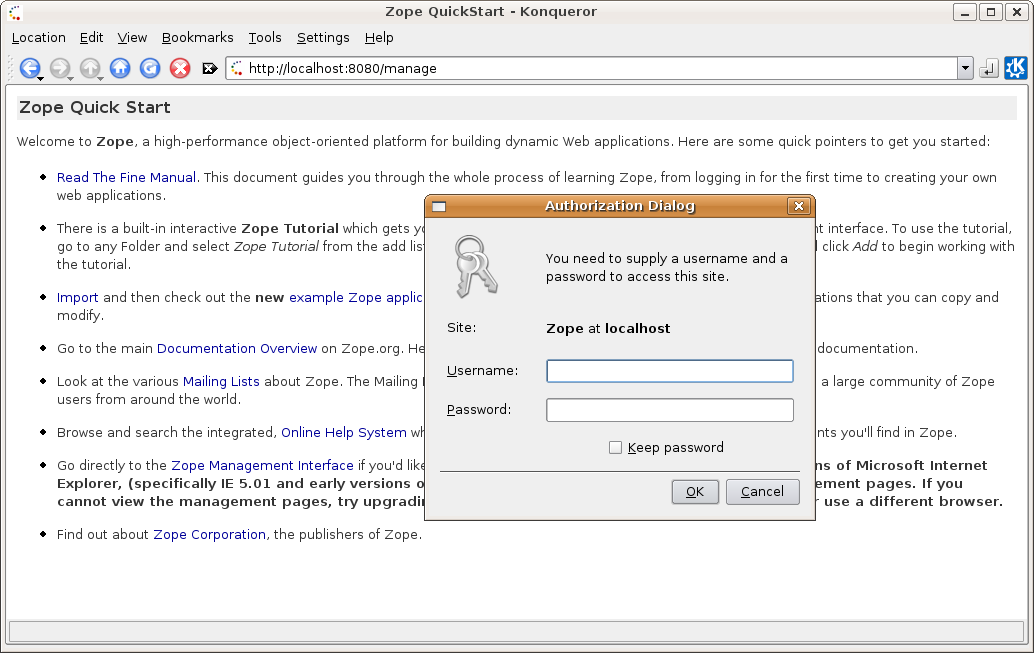The height and width of the screenshot is (653, 1034).
Task: Click the Go button beside the URL field
Action: tap(988, 69)
